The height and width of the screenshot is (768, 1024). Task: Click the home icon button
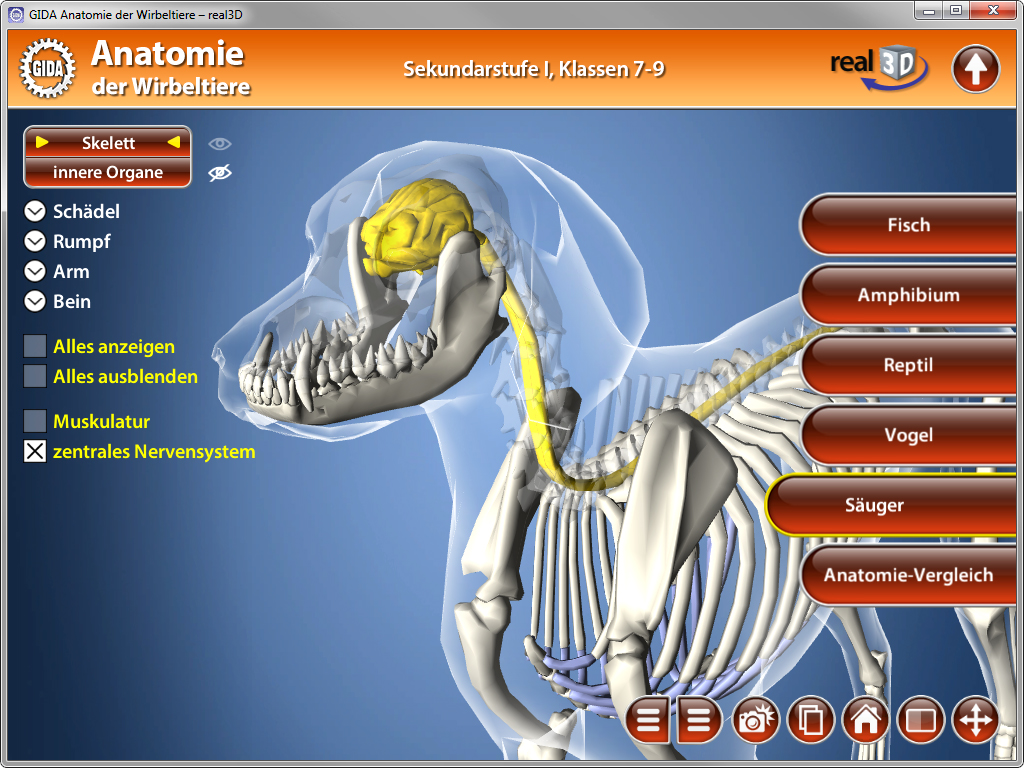[x=866, y=720]
